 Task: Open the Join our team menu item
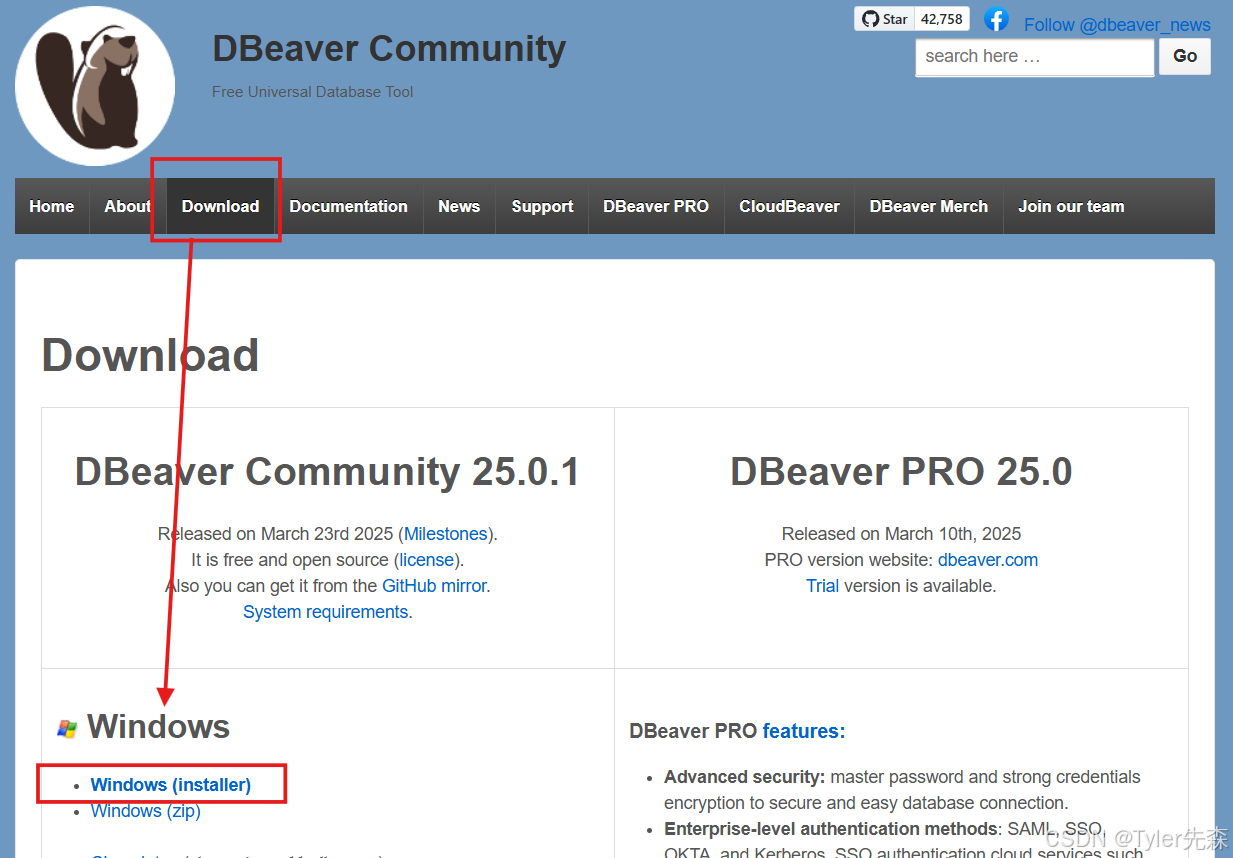click(1071, 206)
